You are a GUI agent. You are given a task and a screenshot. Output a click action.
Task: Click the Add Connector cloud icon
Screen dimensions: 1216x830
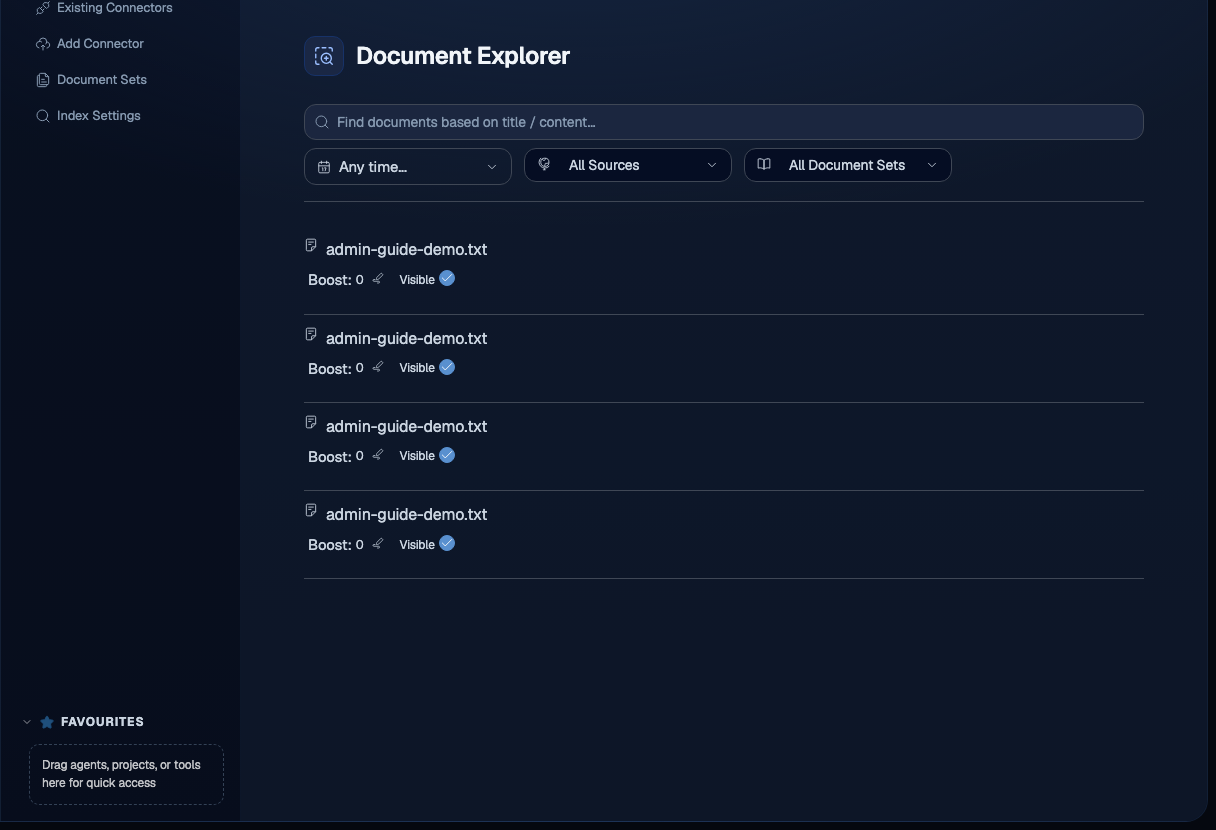43,44
